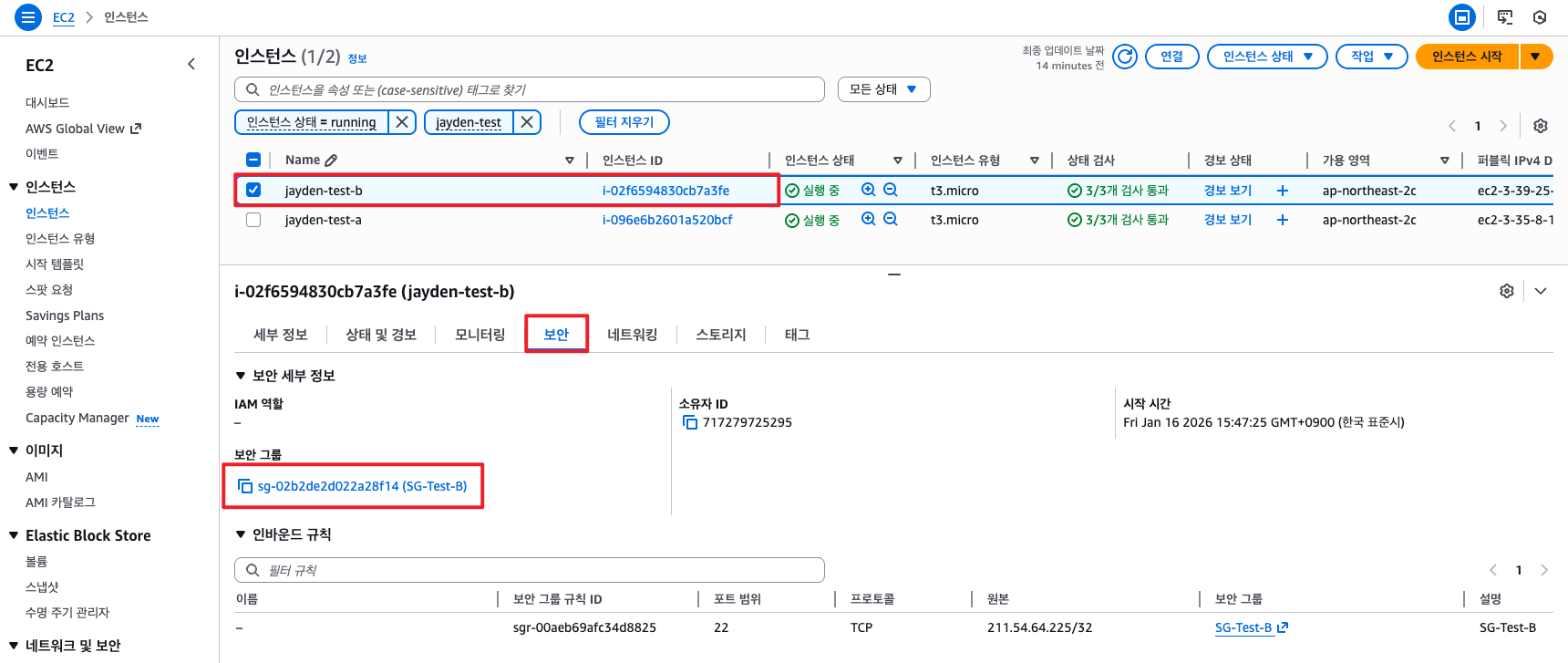Screen dimensions: 1568x663
Task: Open the arrow next to 인스턴스 시작
Action: (x=1536, y=57)
